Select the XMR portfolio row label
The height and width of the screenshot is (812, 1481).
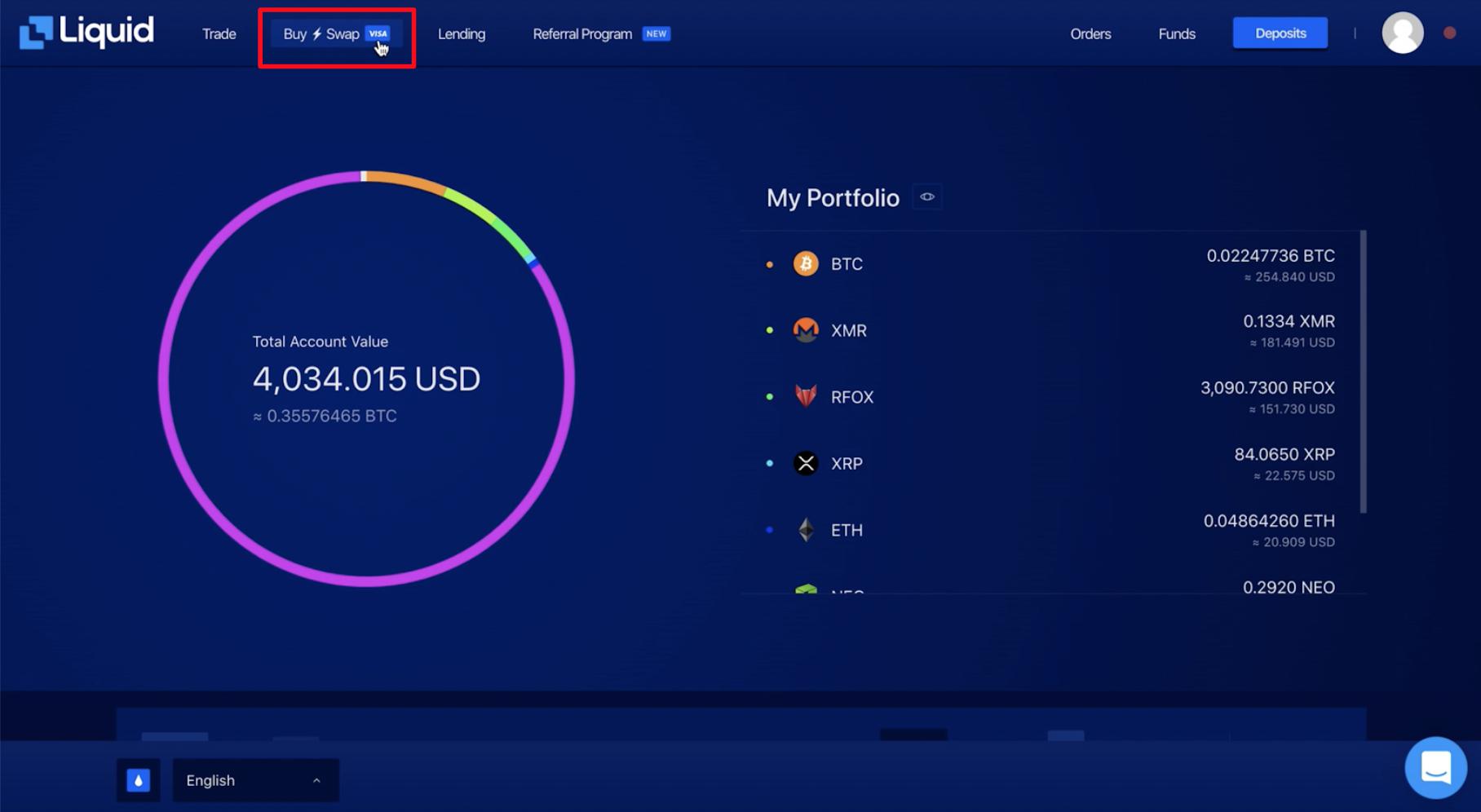click(x=848, y=330)
